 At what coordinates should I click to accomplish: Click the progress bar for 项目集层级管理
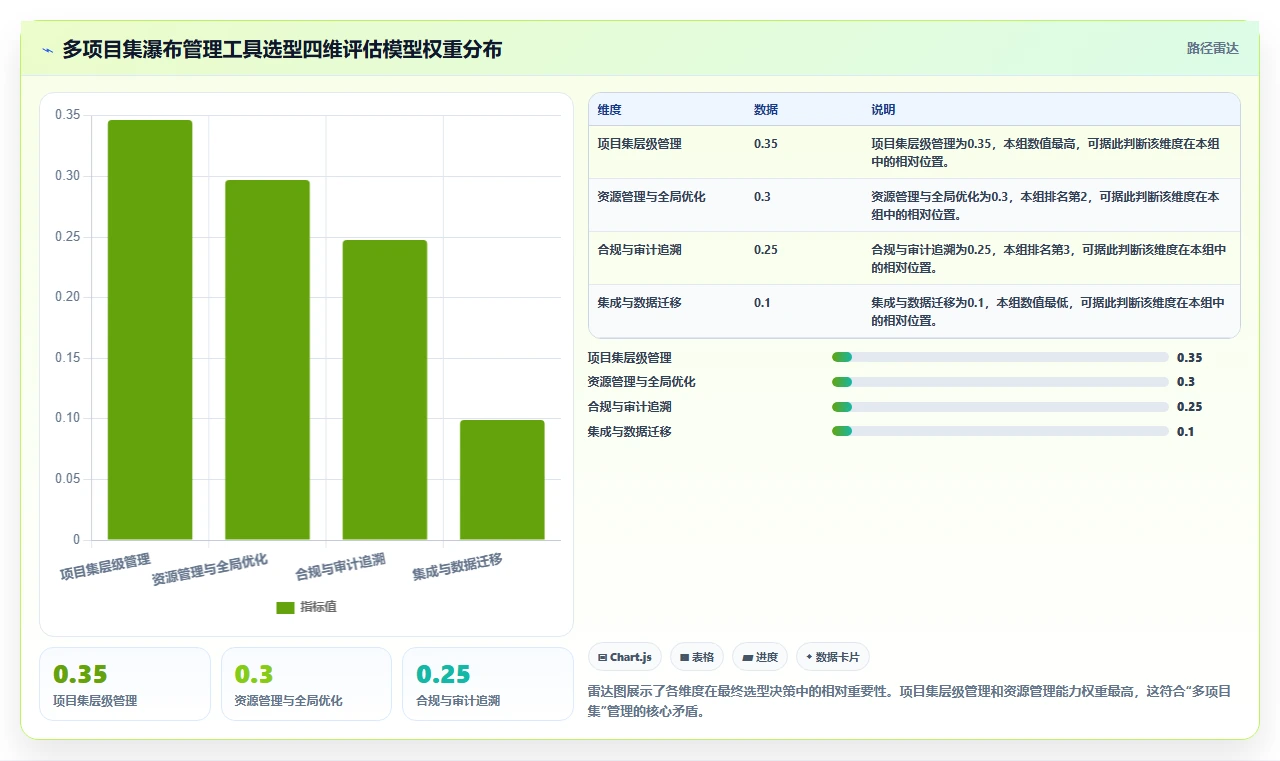click(x=1000, y=357)
